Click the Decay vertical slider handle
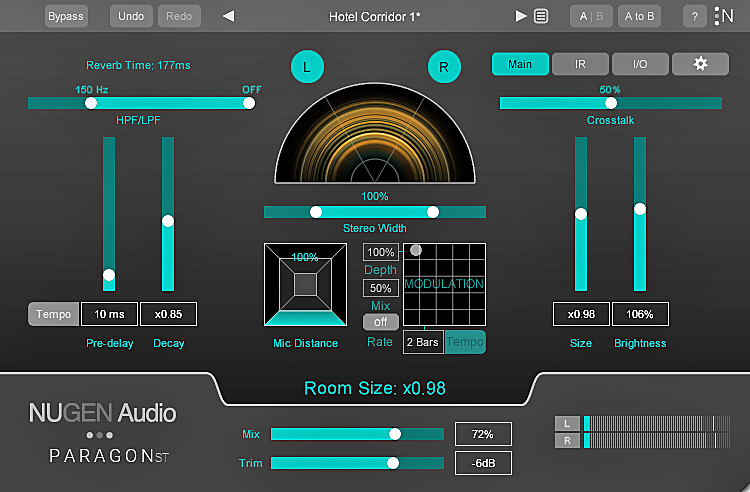The image size is (750, 492). 168,221
